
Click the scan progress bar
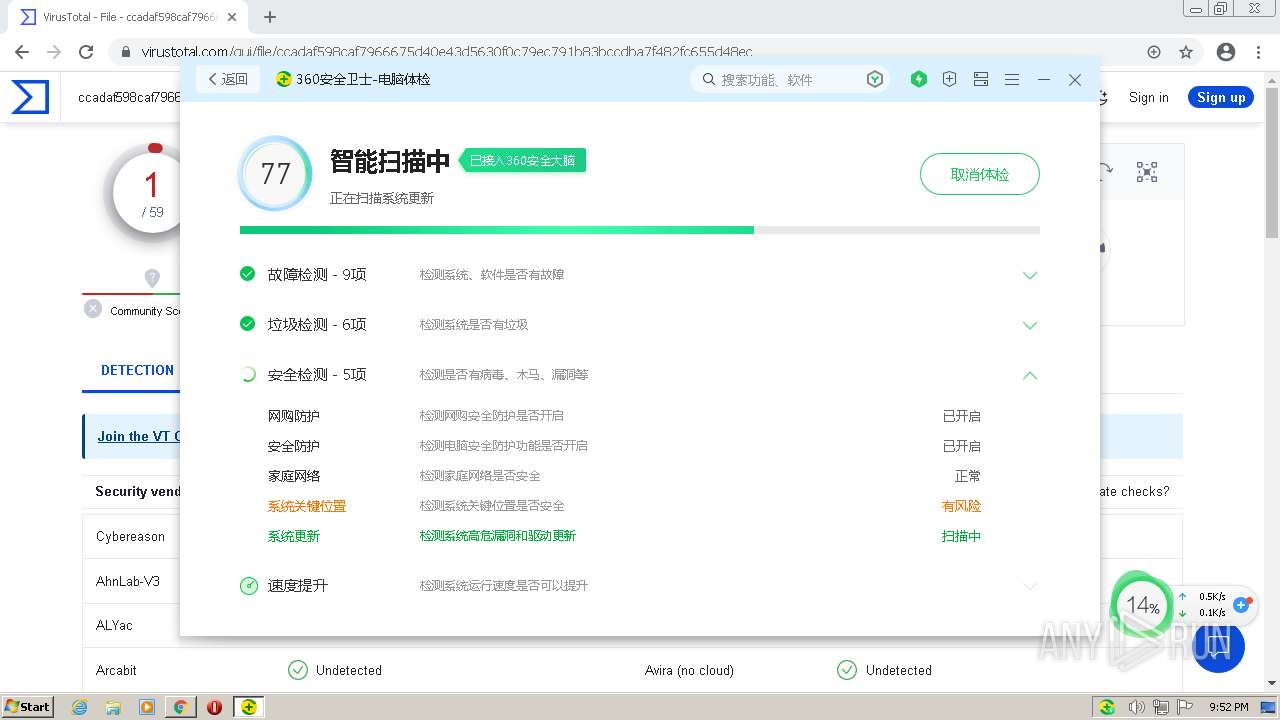640,230
